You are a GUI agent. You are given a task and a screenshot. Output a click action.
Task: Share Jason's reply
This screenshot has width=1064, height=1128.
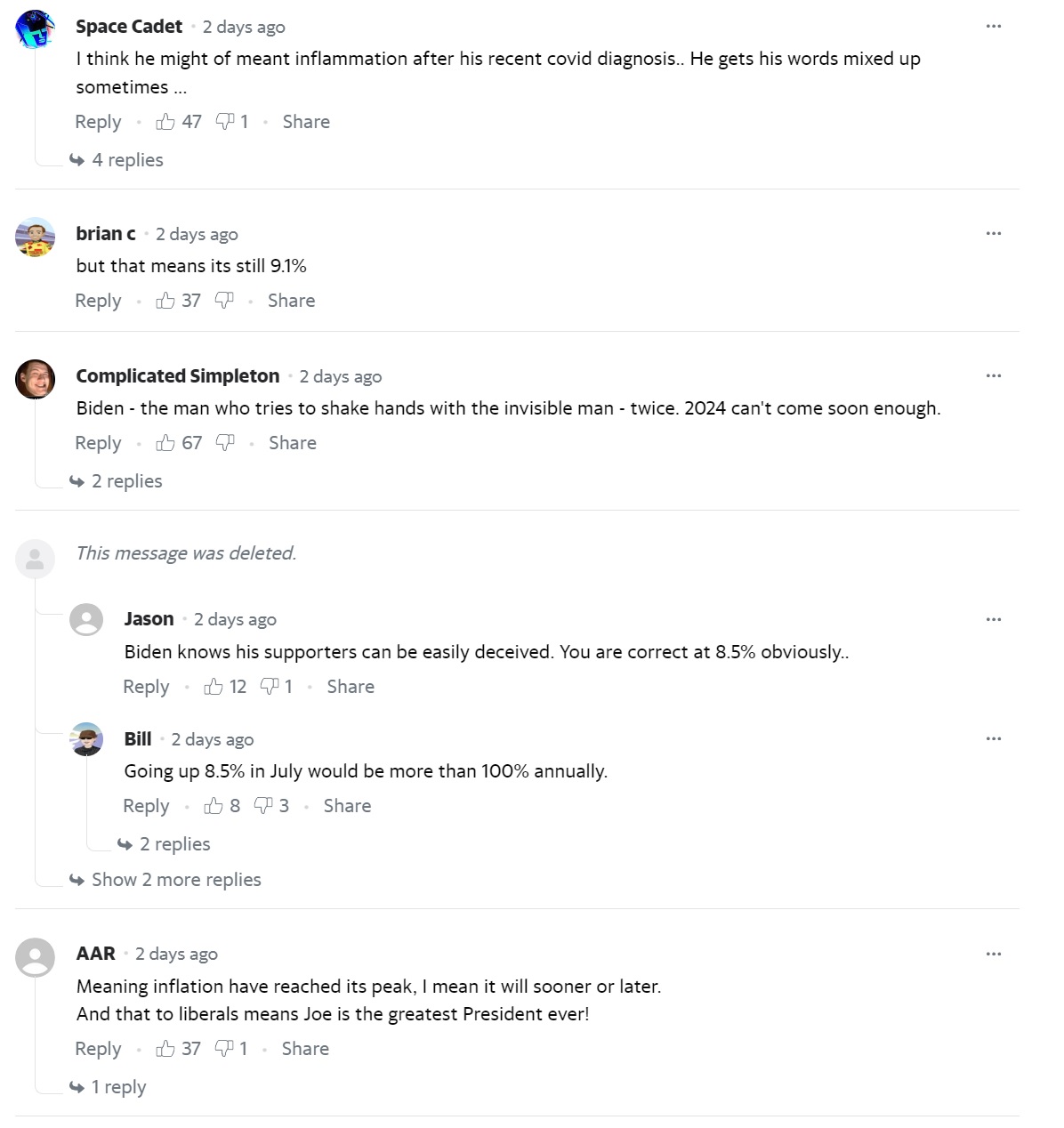(x=351, y=687)
